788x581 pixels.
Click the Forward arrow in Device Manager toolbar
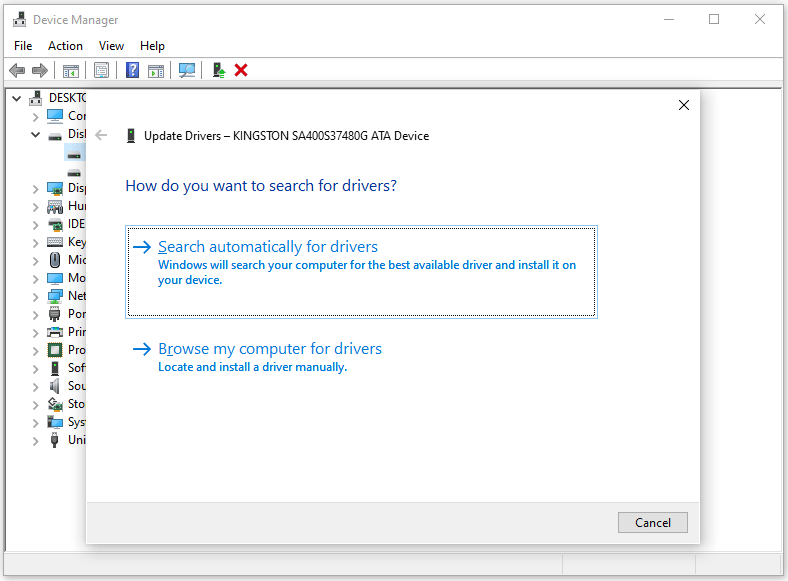click(x=40, y=70)
